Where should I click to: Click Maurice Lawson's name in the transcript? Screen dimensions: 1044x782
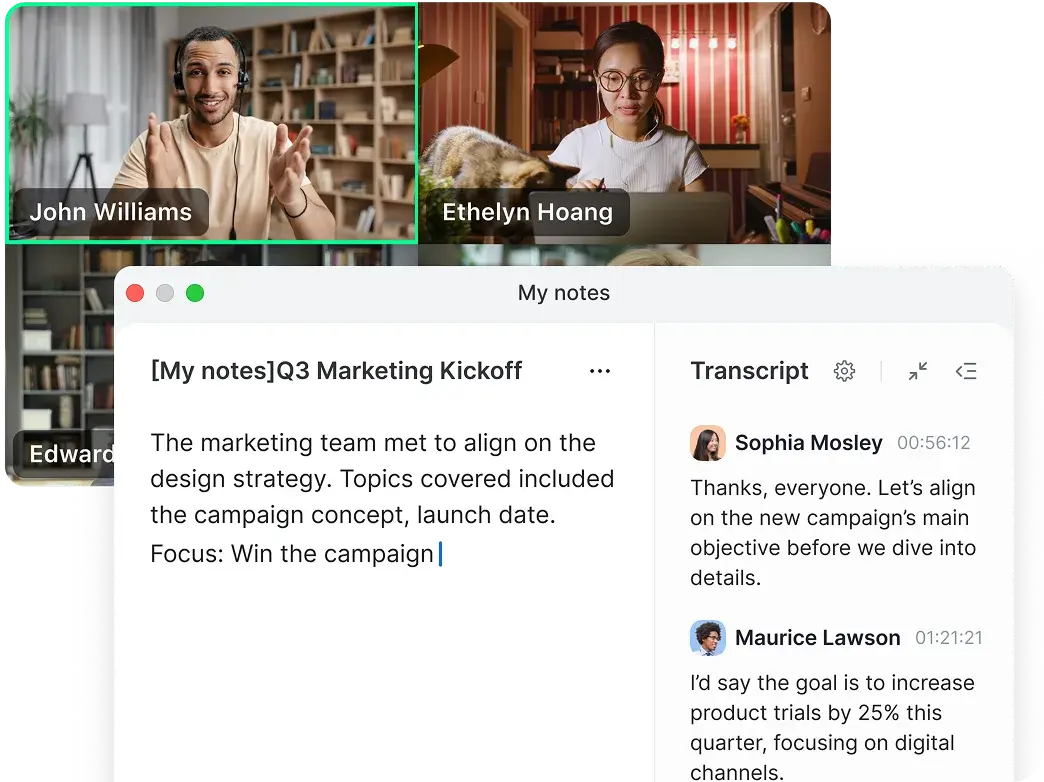coord(817,638)
